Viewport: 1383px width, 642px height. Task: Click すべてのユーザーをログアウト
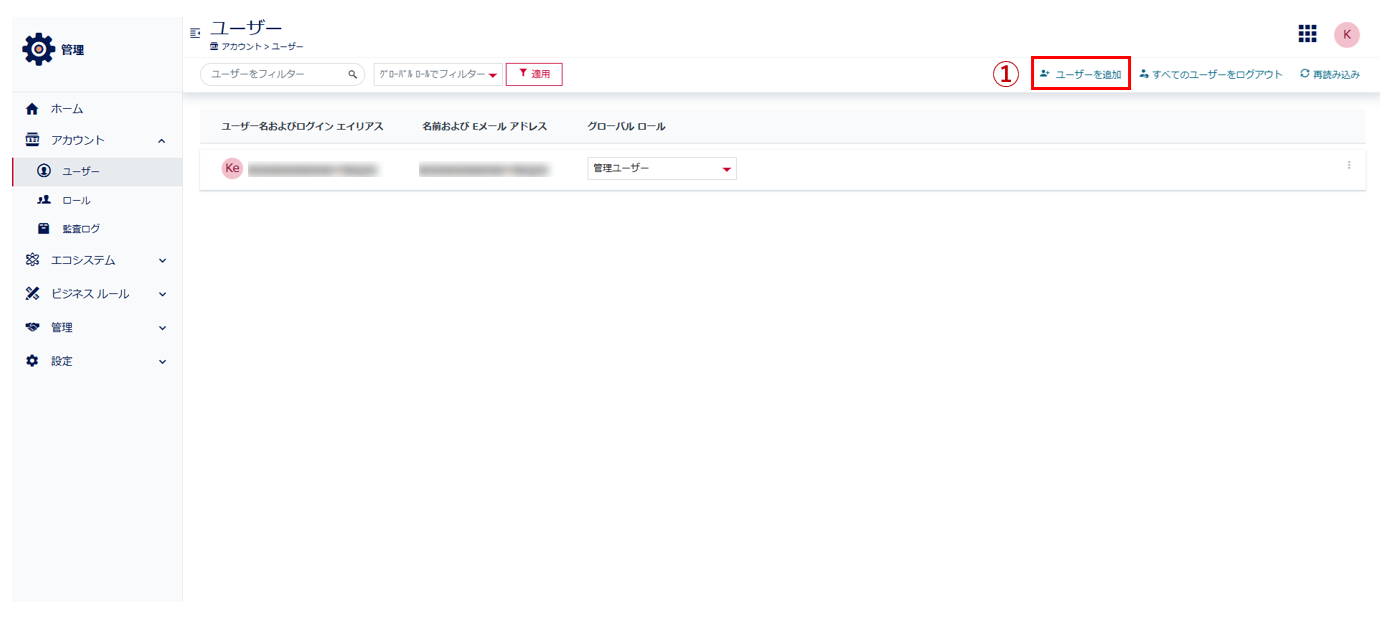pos(1210,74)
